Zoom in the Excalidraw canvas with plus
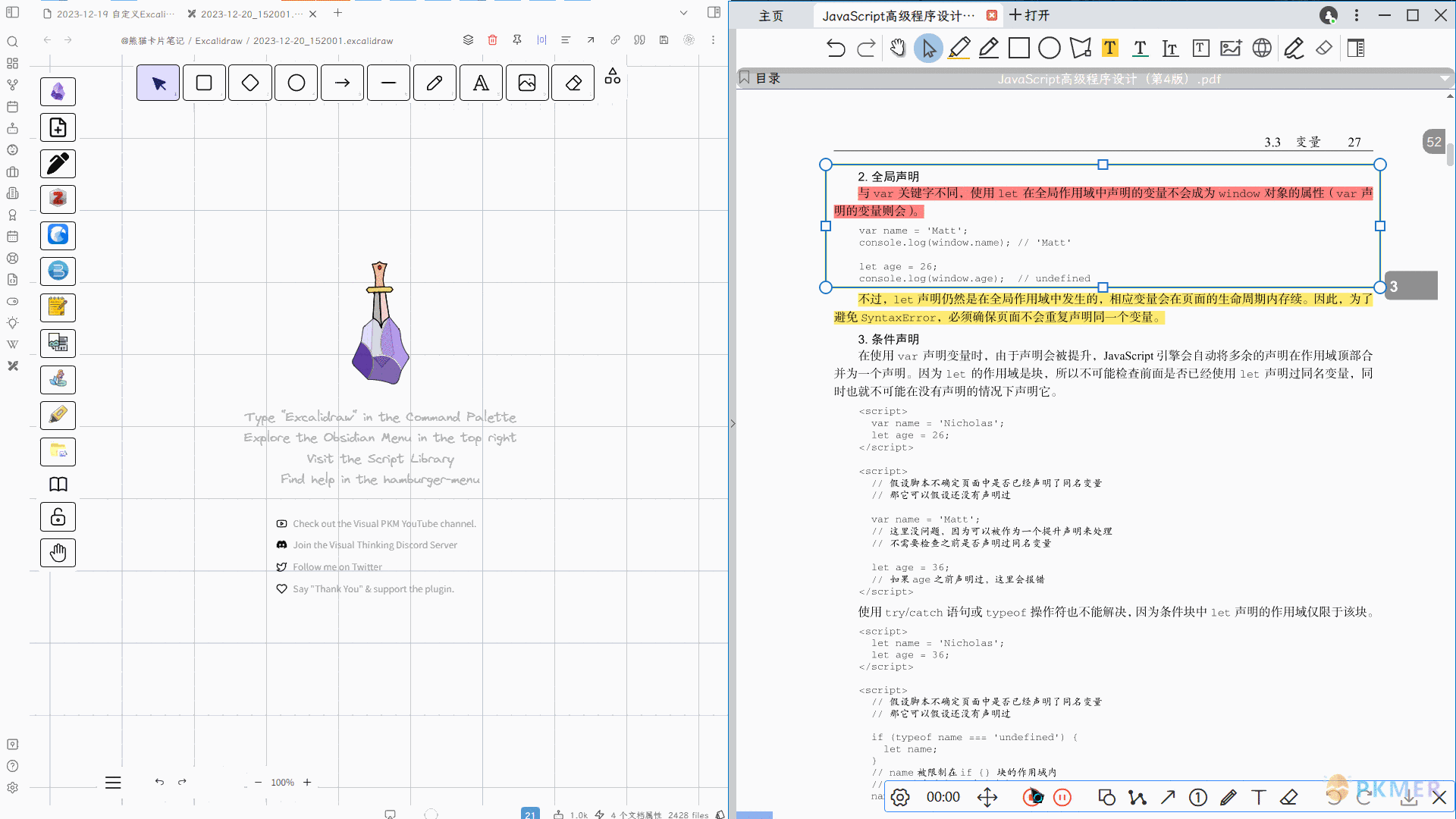 coord(307,783)
